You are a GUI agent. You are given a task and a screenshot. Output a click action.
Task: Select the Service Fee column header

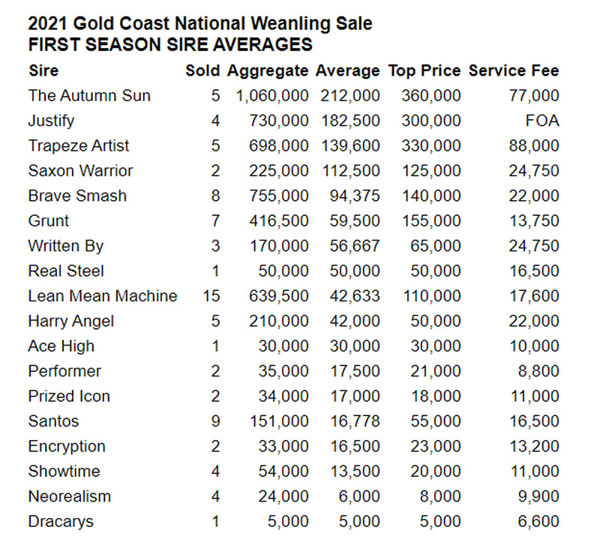pyautogui.click(x=513, y=71)
